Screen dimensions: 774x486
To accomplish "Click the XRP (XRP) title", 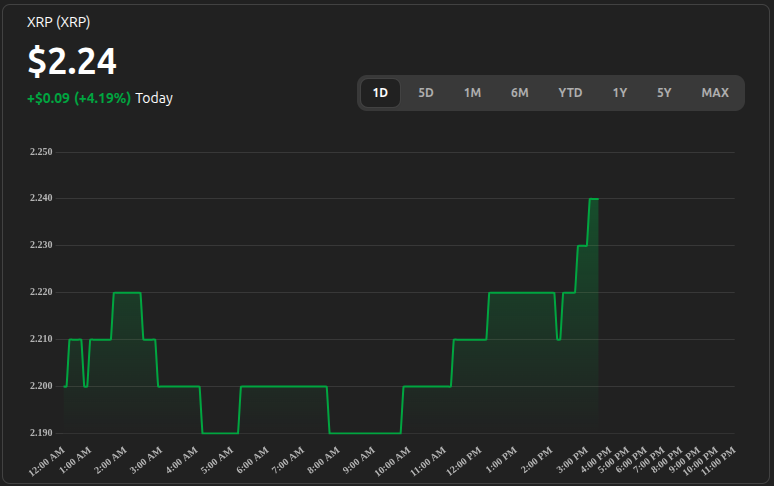I will click(x=58, y=22).
